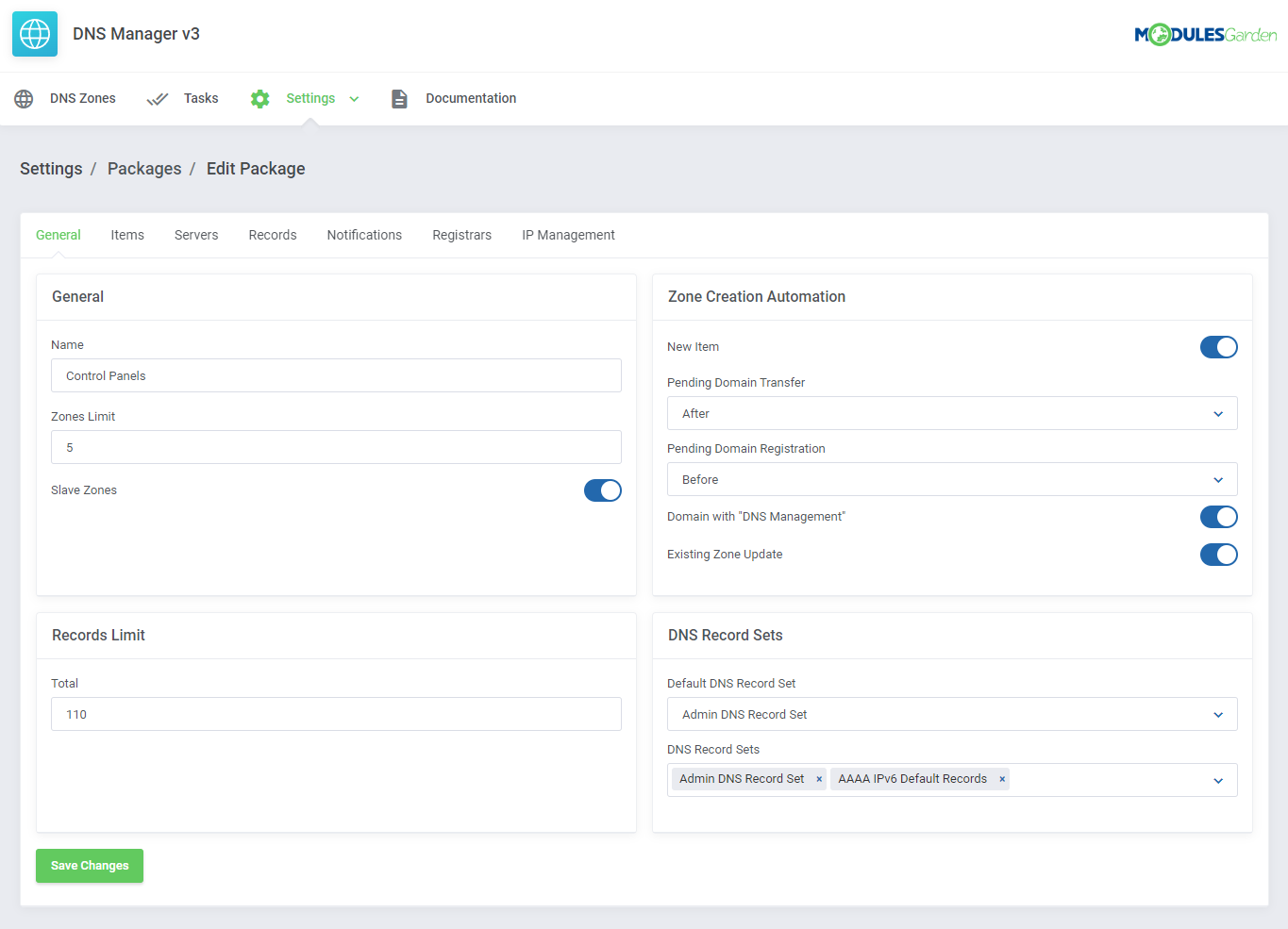This screenshot has width=1288, height=929.
Task: Toggle Domain with "DNS Management" switch
Action: [x=1219, y=517]
